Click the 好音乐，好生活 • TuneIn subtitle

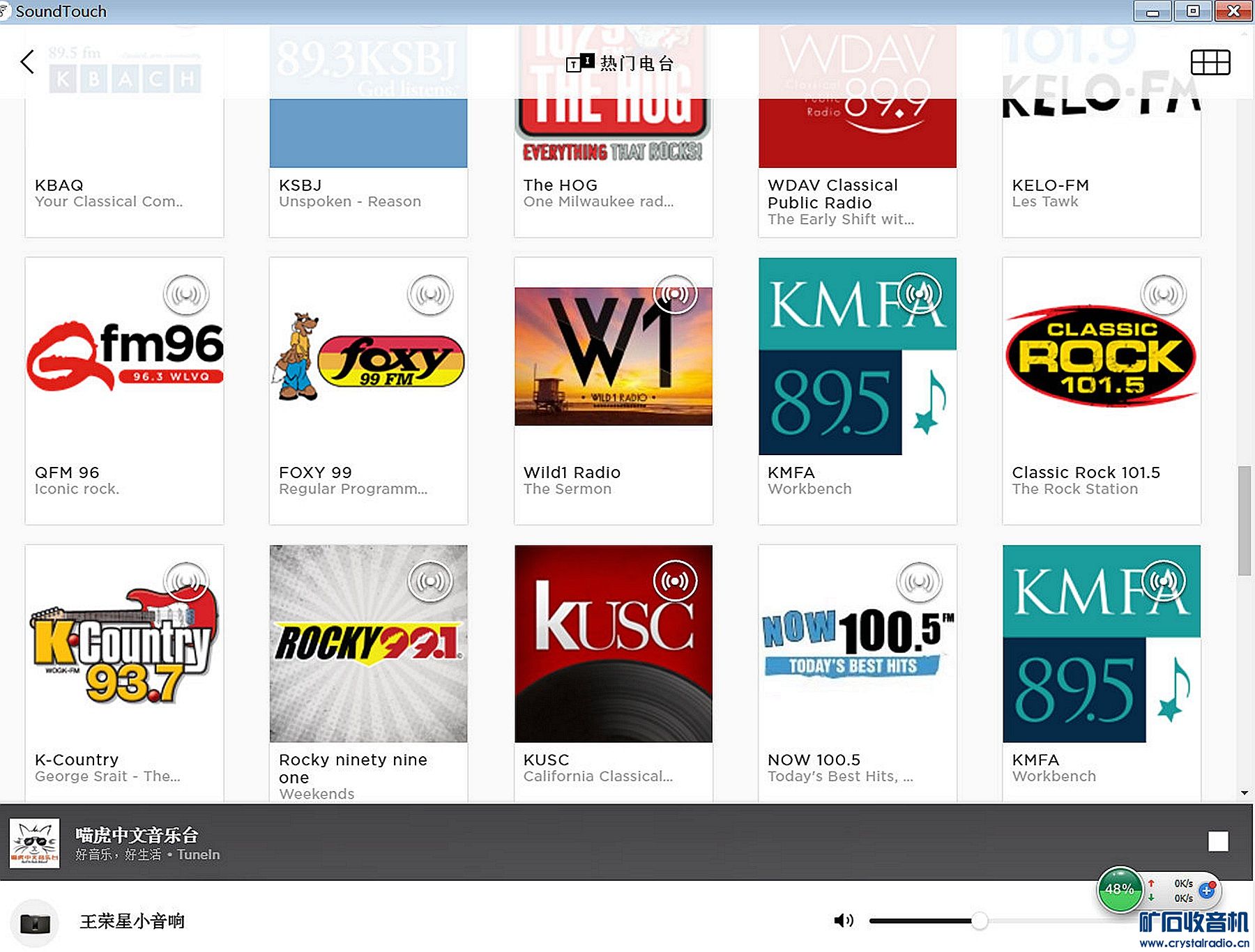pyautogui.click(x=148, y=854)
